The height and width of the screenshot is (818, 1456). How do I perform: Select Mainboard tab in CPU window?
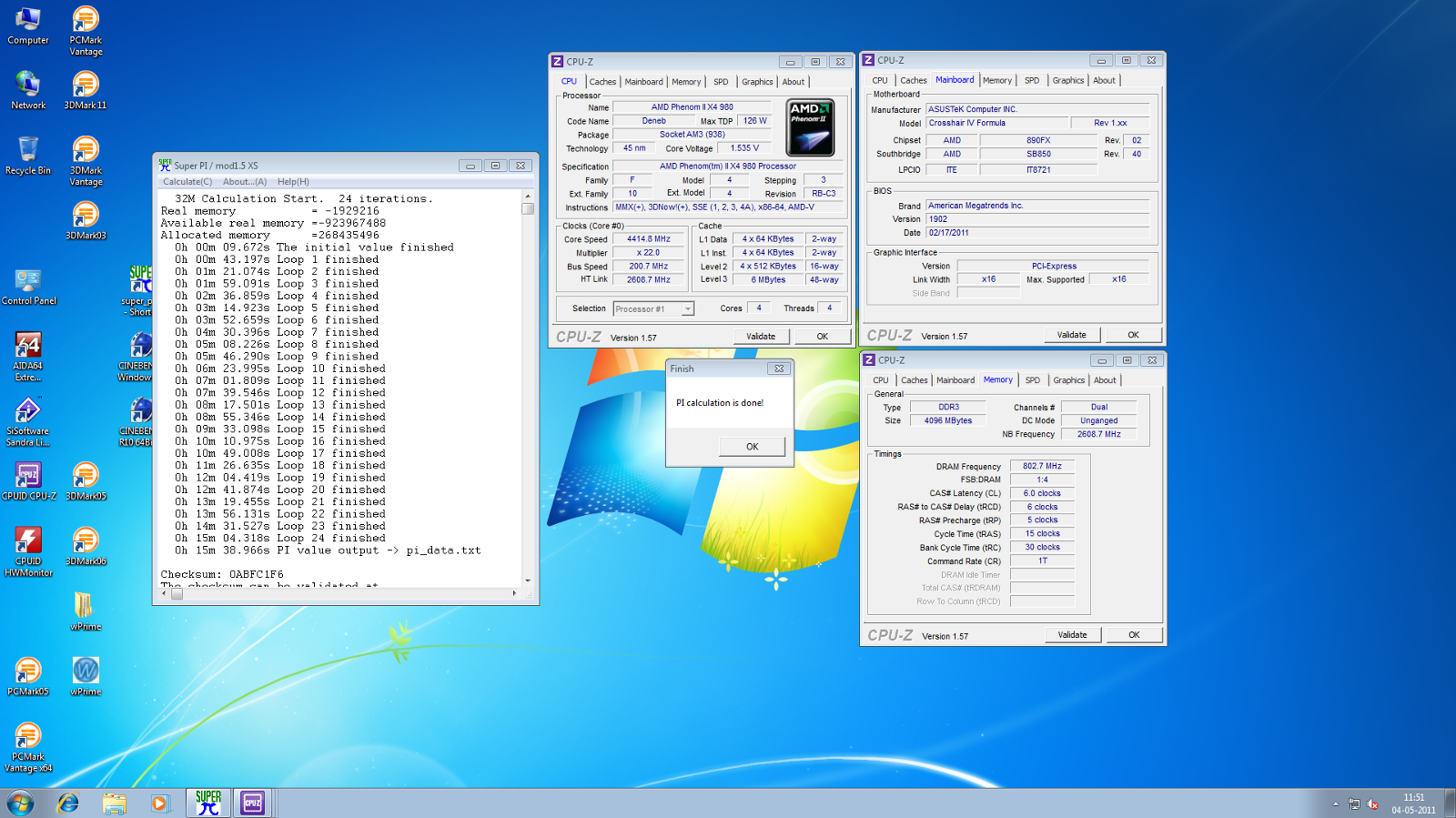(x=643, y=82)
